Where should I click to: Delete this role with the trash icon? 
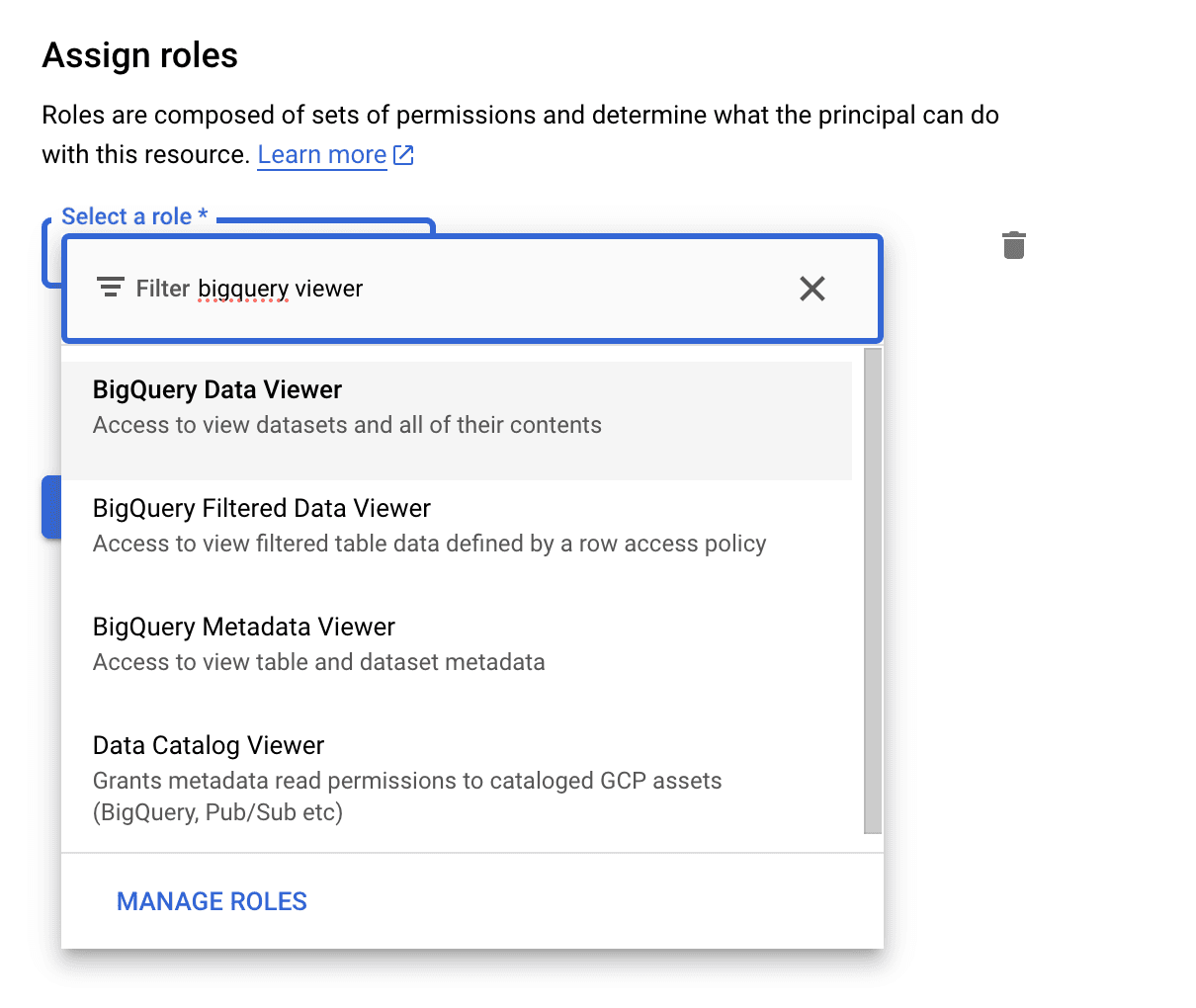[1013, 245]
